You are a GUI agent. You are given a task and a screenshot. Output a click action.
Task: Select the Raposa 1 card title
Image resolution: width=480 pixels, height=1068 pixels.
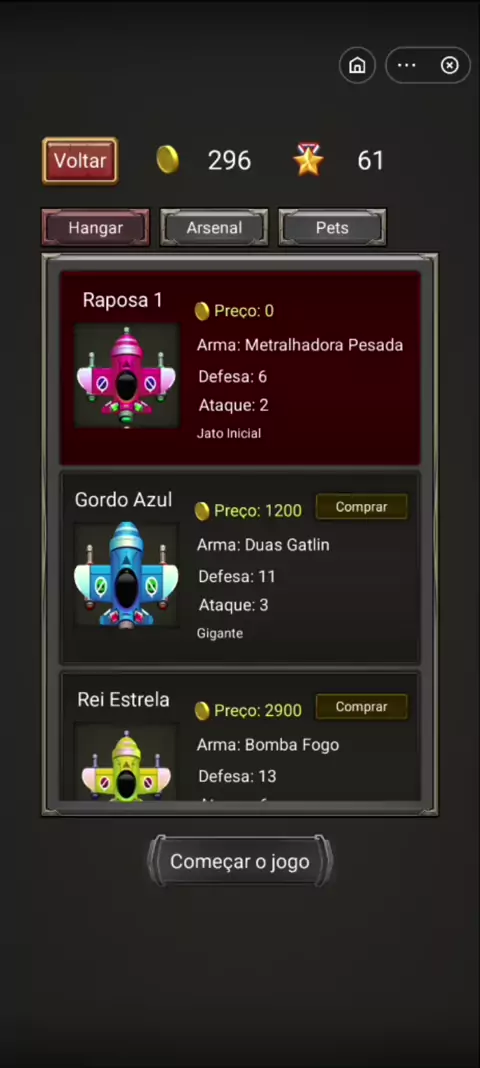click(x=123, y=300)
